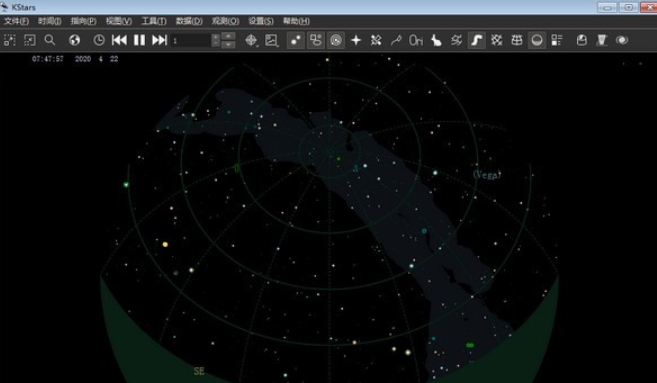Click the list-and-squares toolbar icon
This screenshot has height=383, width=657.
[x=557, y=40]
